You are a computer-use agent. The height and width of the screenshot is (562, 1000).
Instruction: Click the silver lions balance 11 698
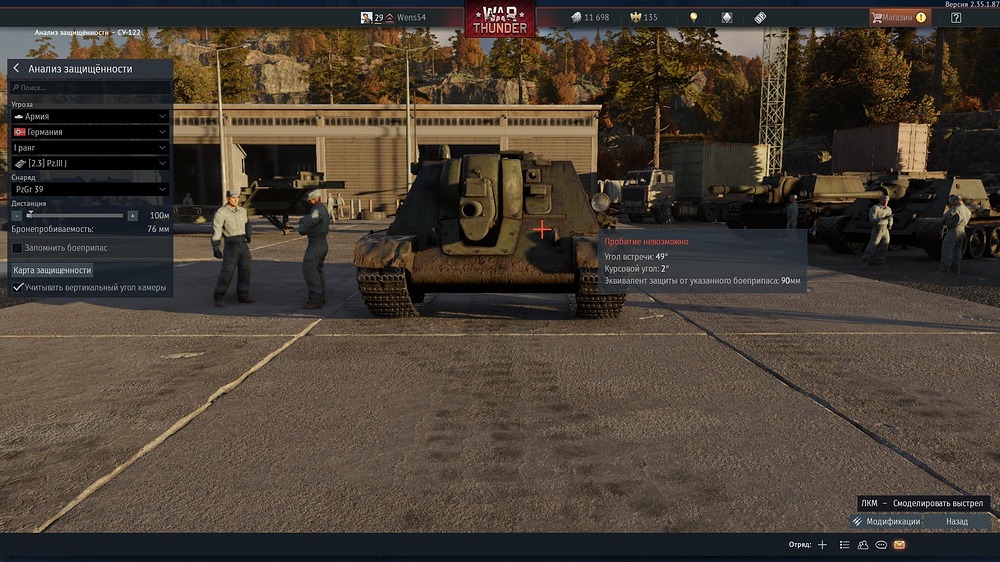tap(590, 17)
